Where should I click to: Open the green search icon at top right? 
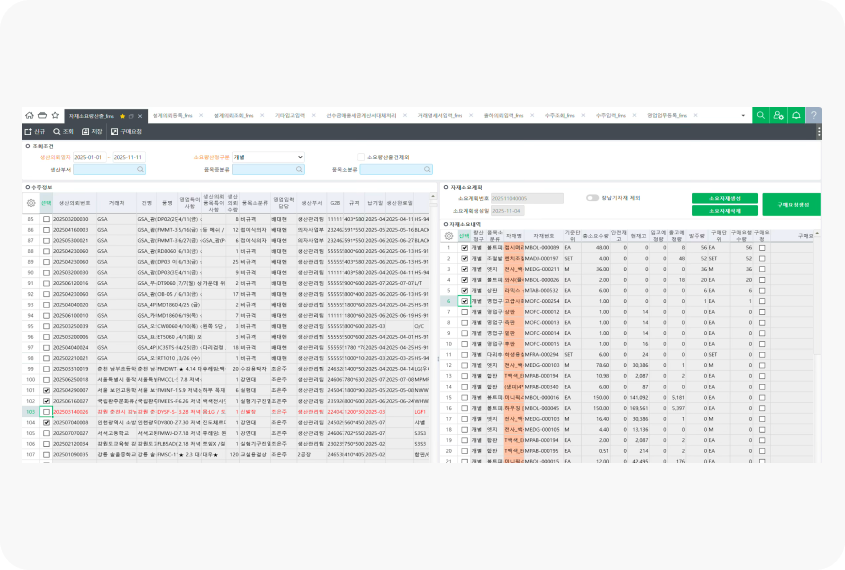tap(761, 116)
